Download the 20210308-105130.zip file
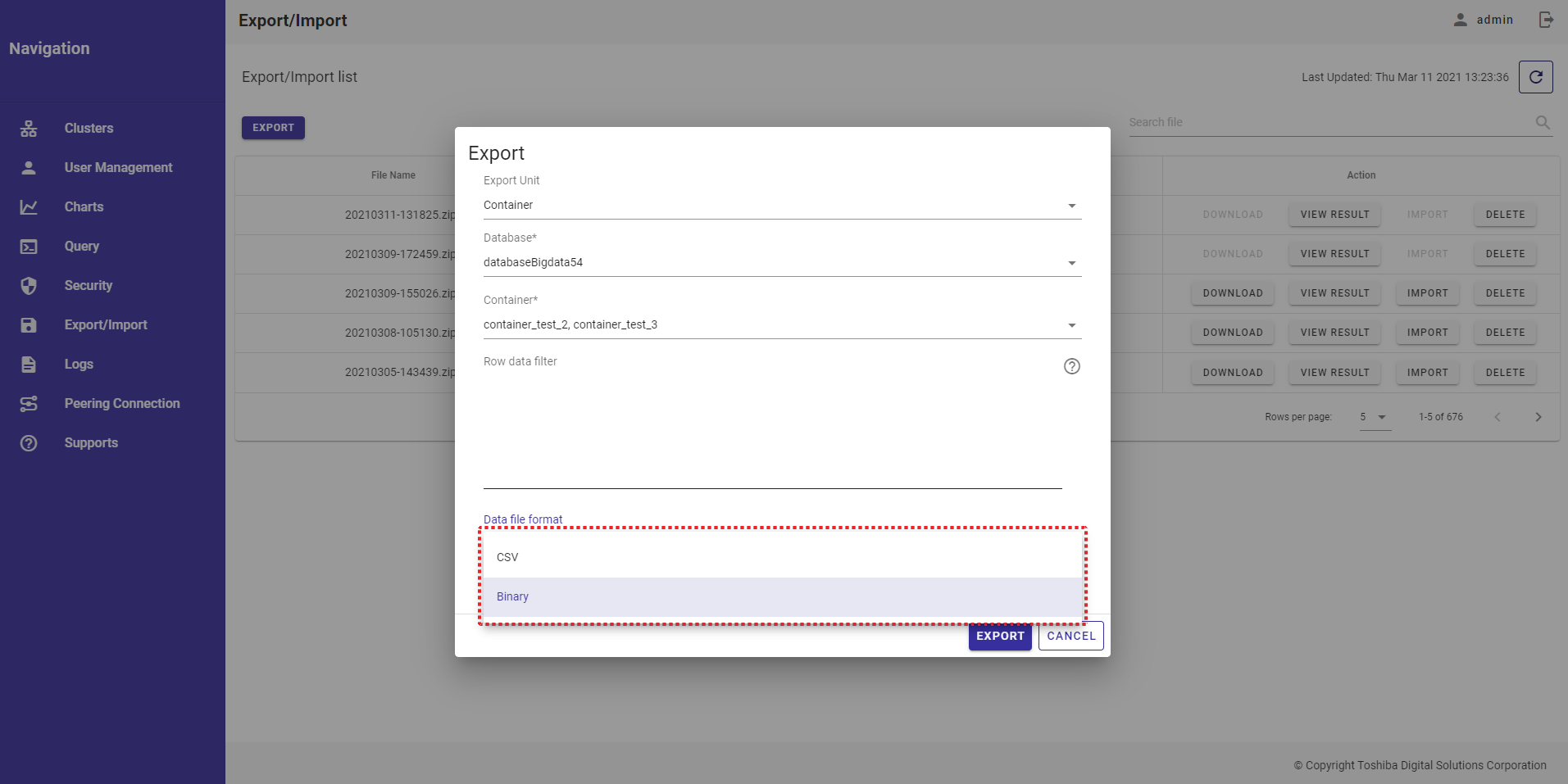The width and height of the screenshot is (1568, 784). tap(1233, 333)
